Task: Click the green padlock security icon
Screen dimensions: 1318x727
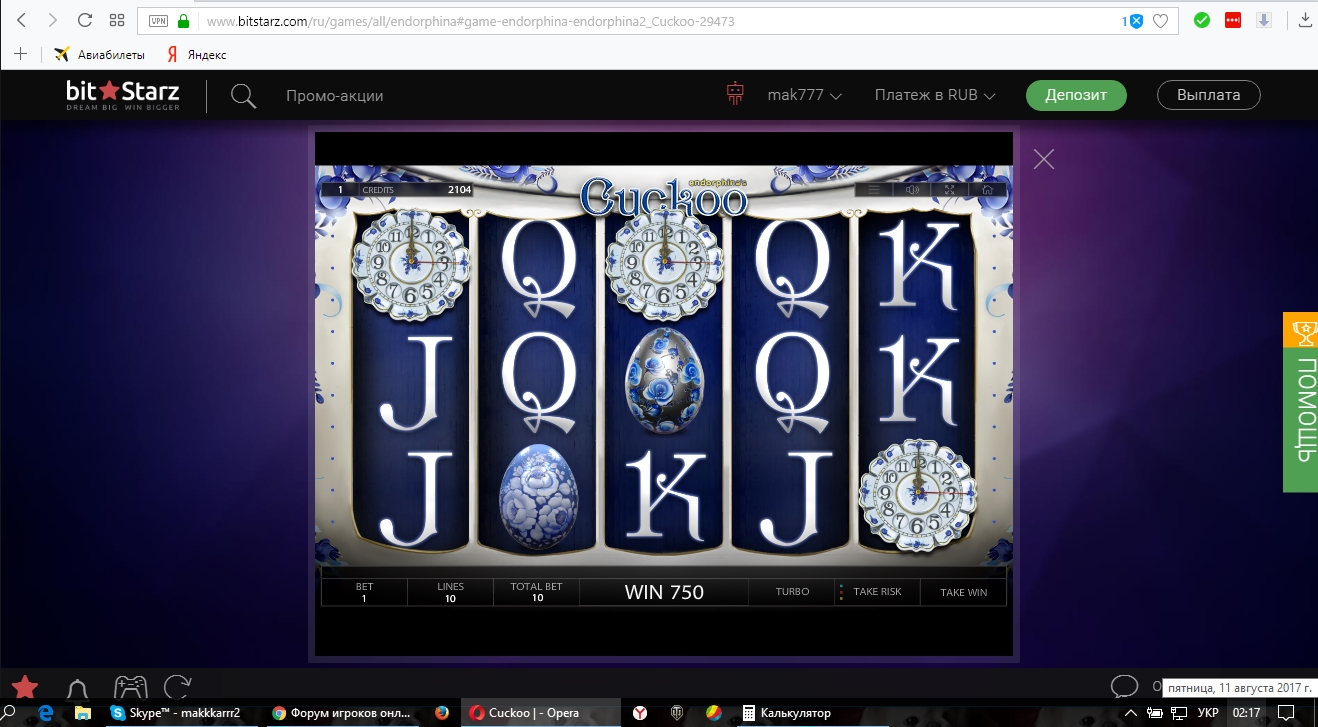Action: pos(183,20)
